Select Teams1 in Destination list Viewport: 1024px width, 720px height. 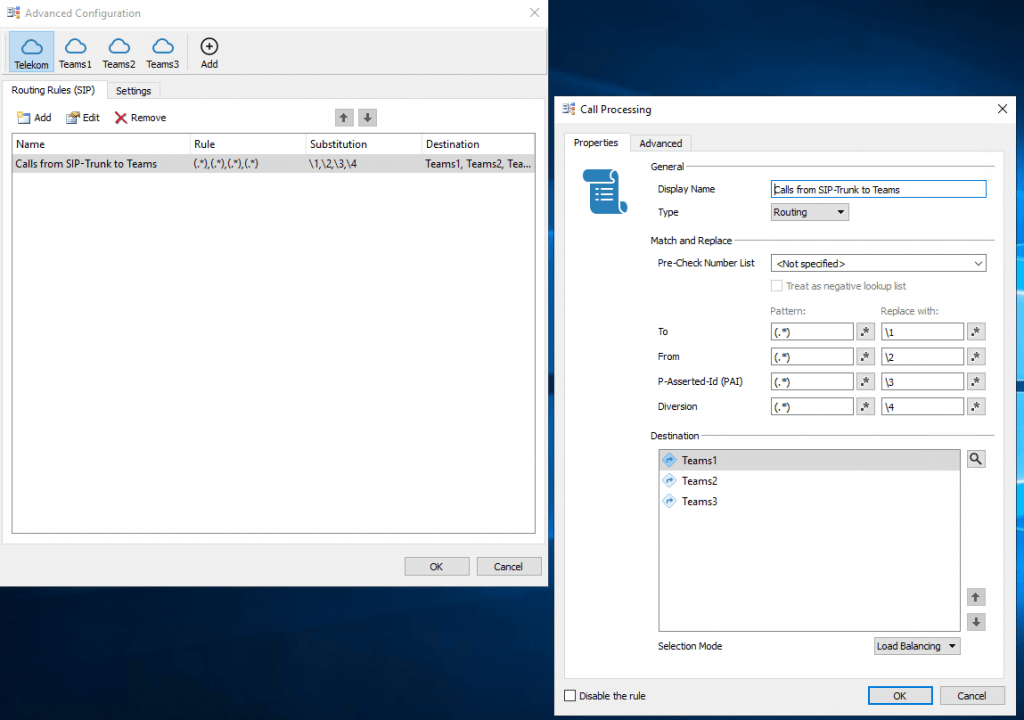point(809,461)
